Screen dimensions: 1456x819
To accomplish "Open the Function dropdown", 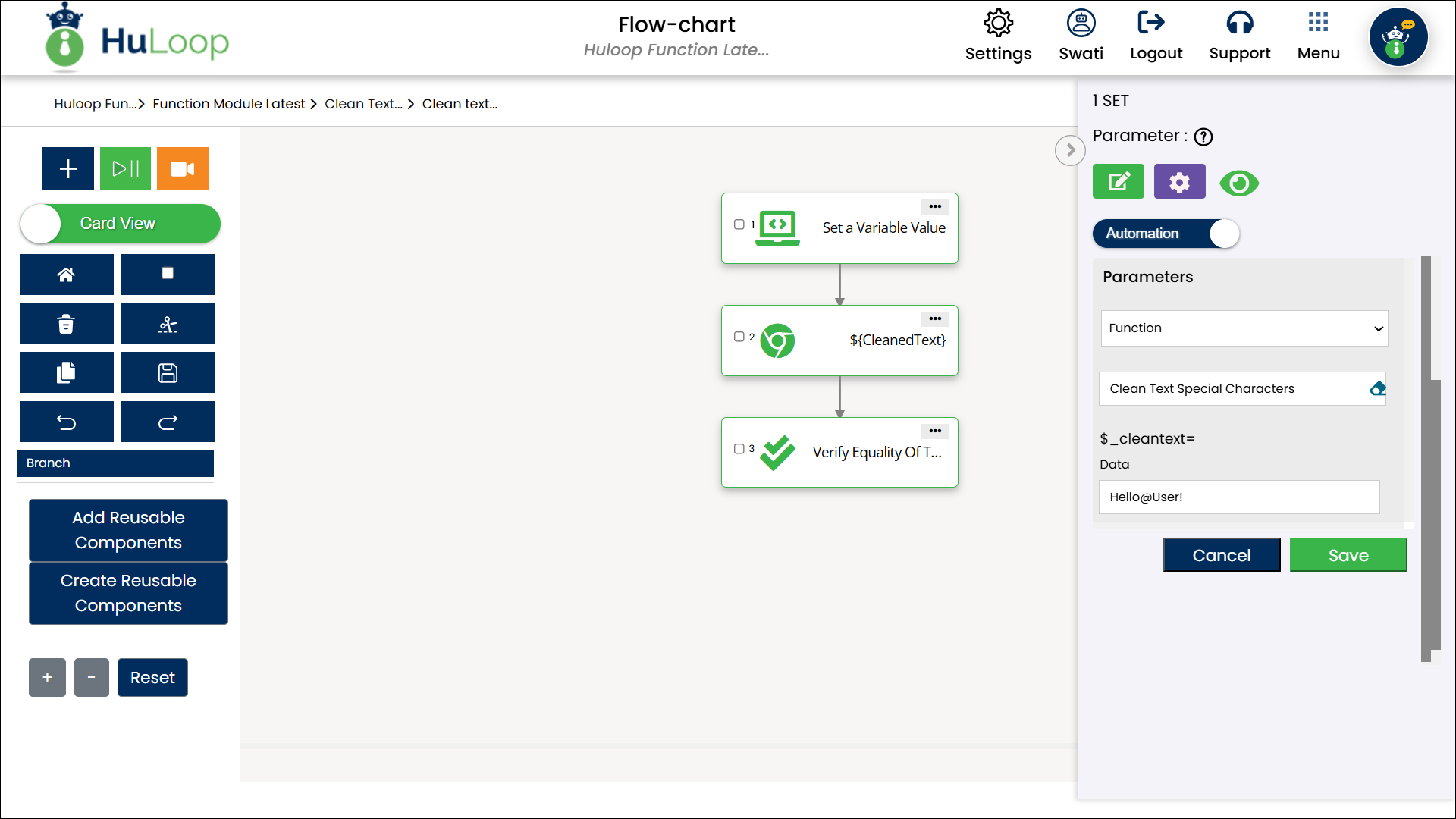I will tap(1244, 328).
